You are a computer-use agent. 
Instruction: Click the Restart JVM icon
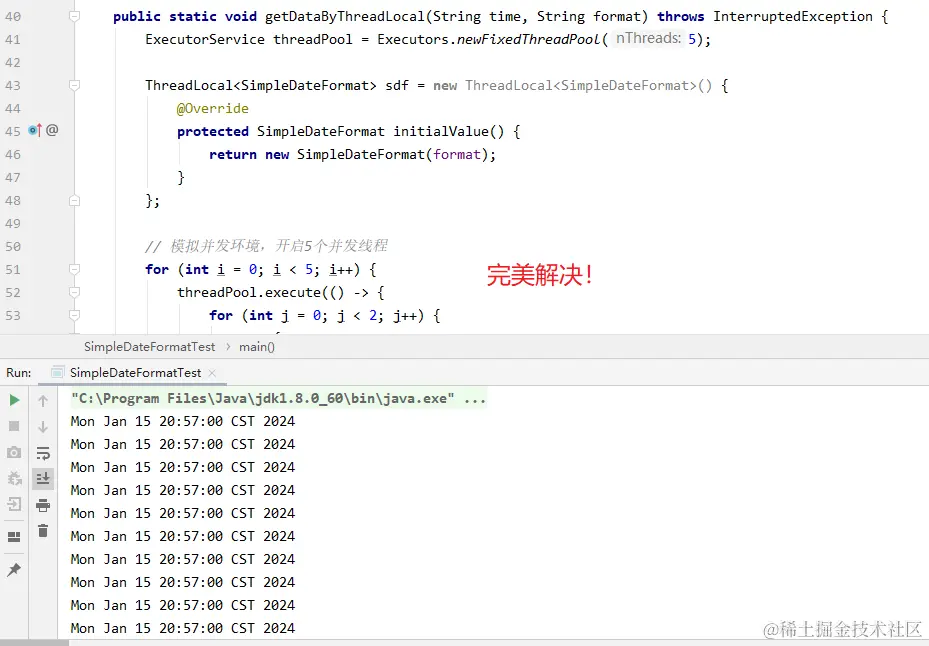pyautogui.click(x=13, y=478)
